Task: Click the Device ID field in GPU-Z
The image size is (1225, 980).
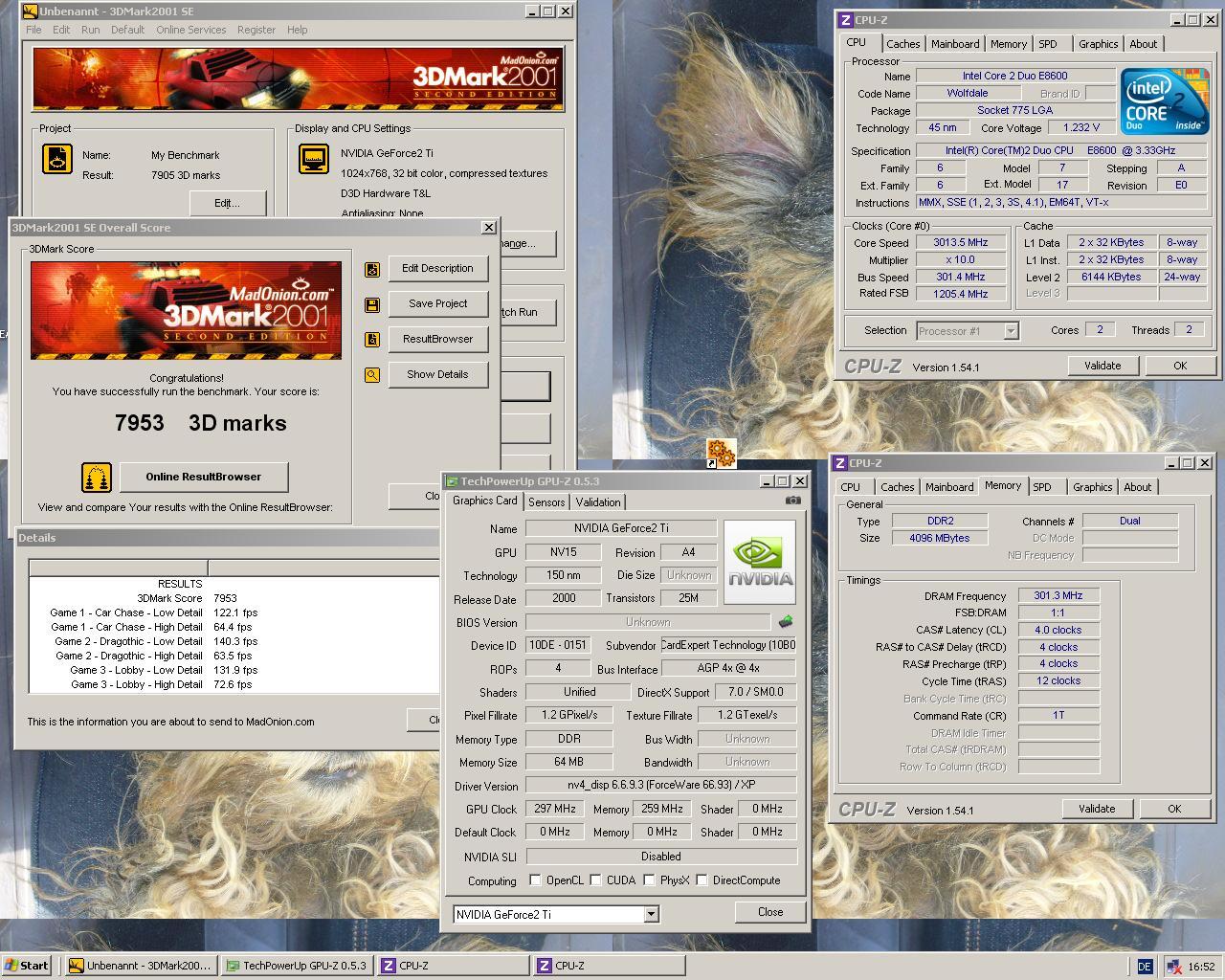Action: 557,646
